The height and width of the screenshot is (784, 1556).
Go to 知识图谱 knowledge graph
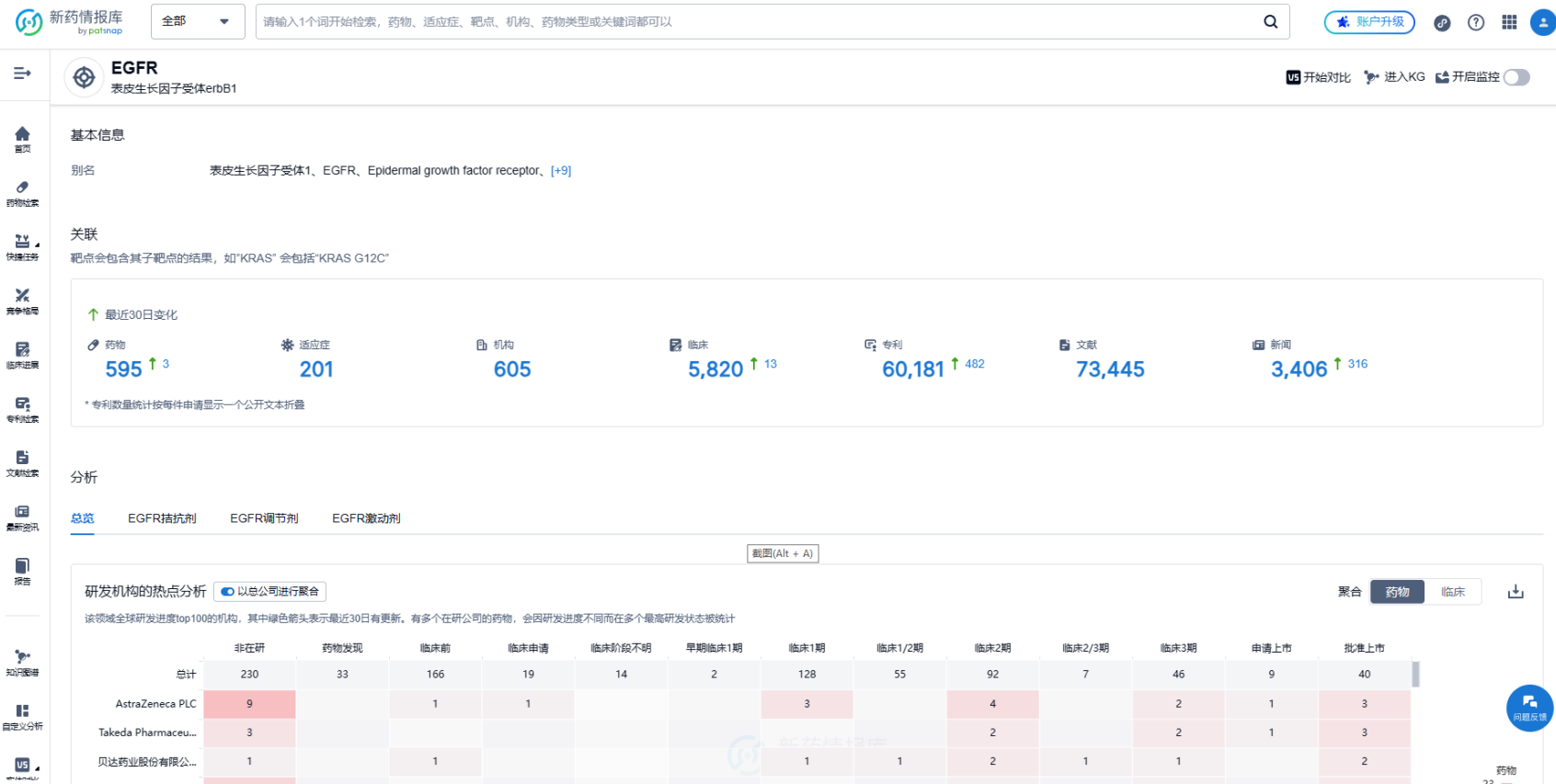click(22, 662)
